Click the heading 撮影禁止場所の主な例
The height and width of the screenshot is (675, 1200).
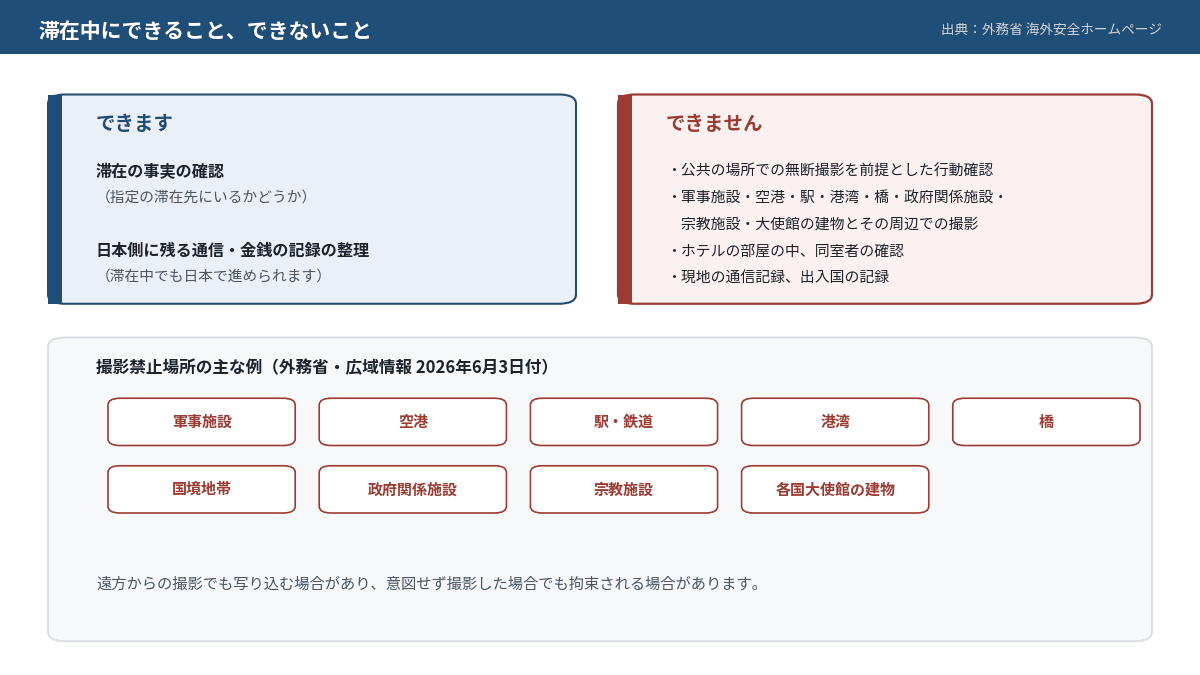[323, 367]
